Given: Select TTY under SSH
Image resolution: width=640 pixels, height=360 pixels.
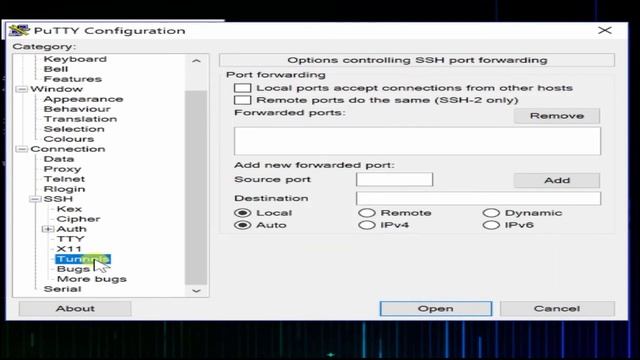Looking at the screenshot, I should pos(70,239).
